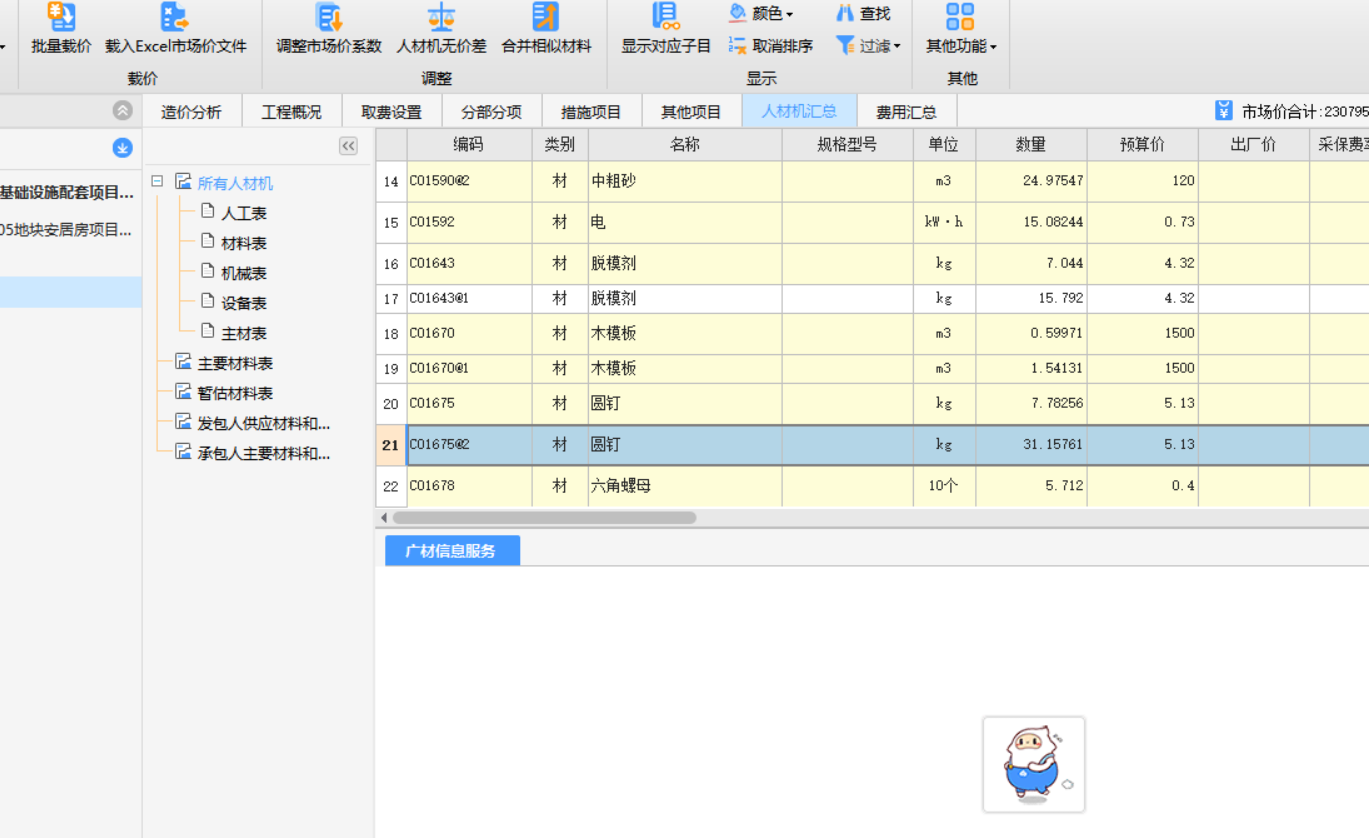Click the 数量 column header

tap(1031, 144)
